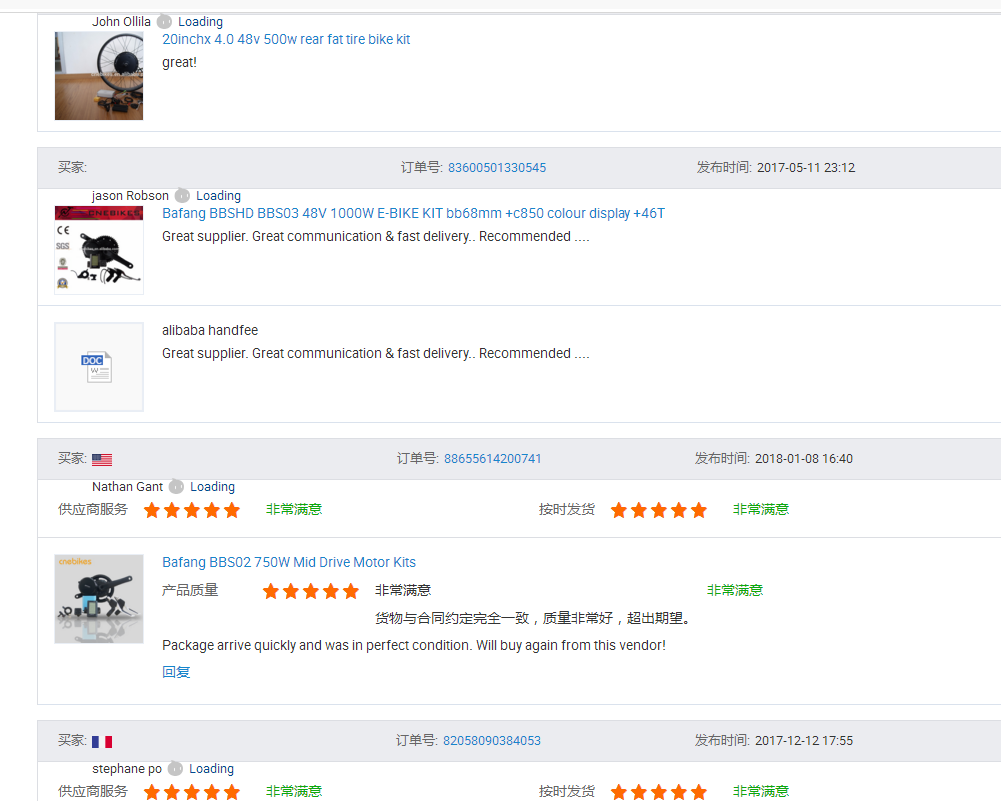Click the US flag icon next to buyer
The width and height of the screenshot is (1001, 801).
(102, 460)
